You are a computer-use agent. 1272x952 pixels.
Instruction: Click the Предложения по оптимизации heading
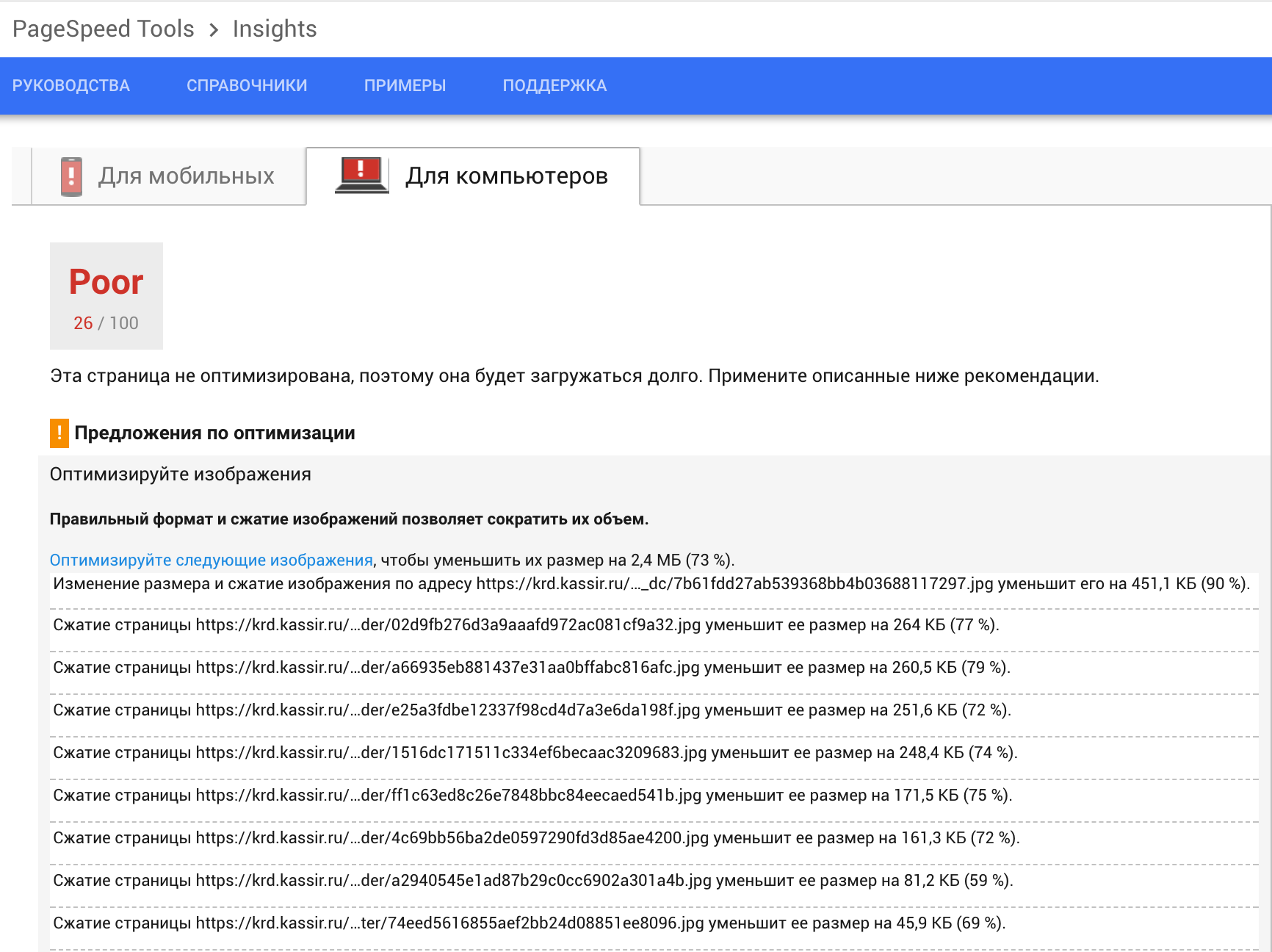(x=214, y=433)
